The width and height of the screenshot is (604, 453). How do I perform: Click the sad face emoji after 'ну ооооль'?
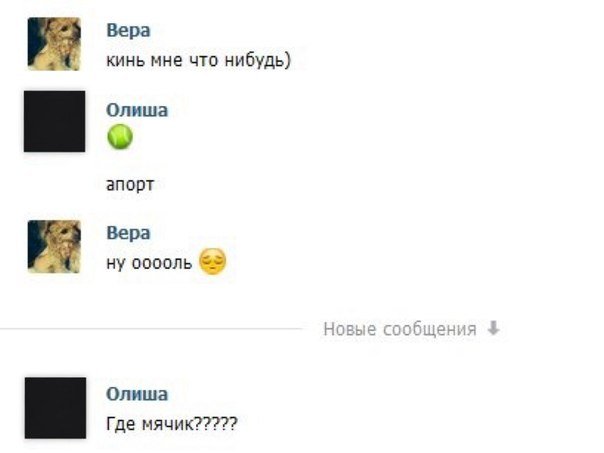(x=212, y=261)
